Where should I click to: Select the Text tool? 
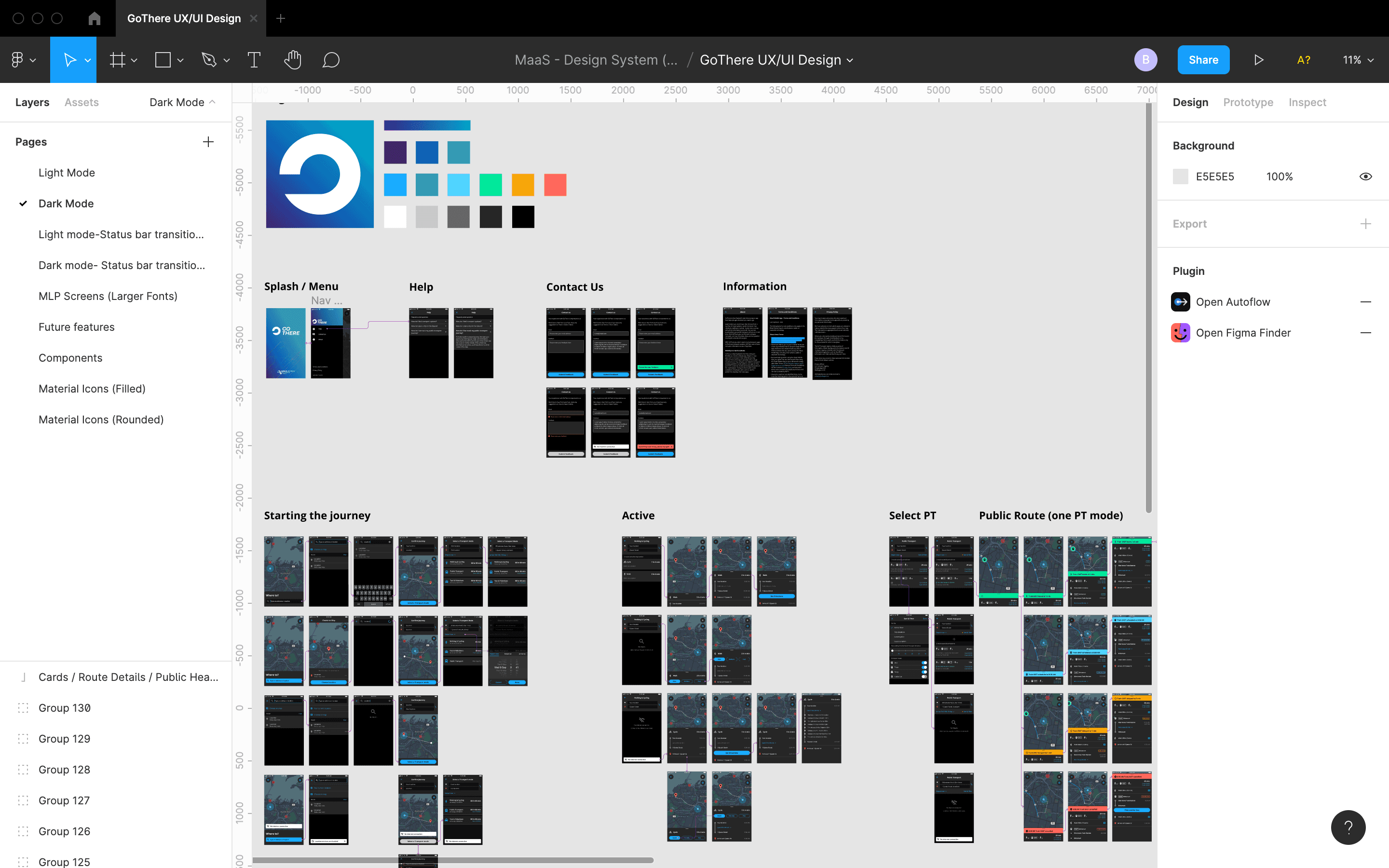coord(254,60)
